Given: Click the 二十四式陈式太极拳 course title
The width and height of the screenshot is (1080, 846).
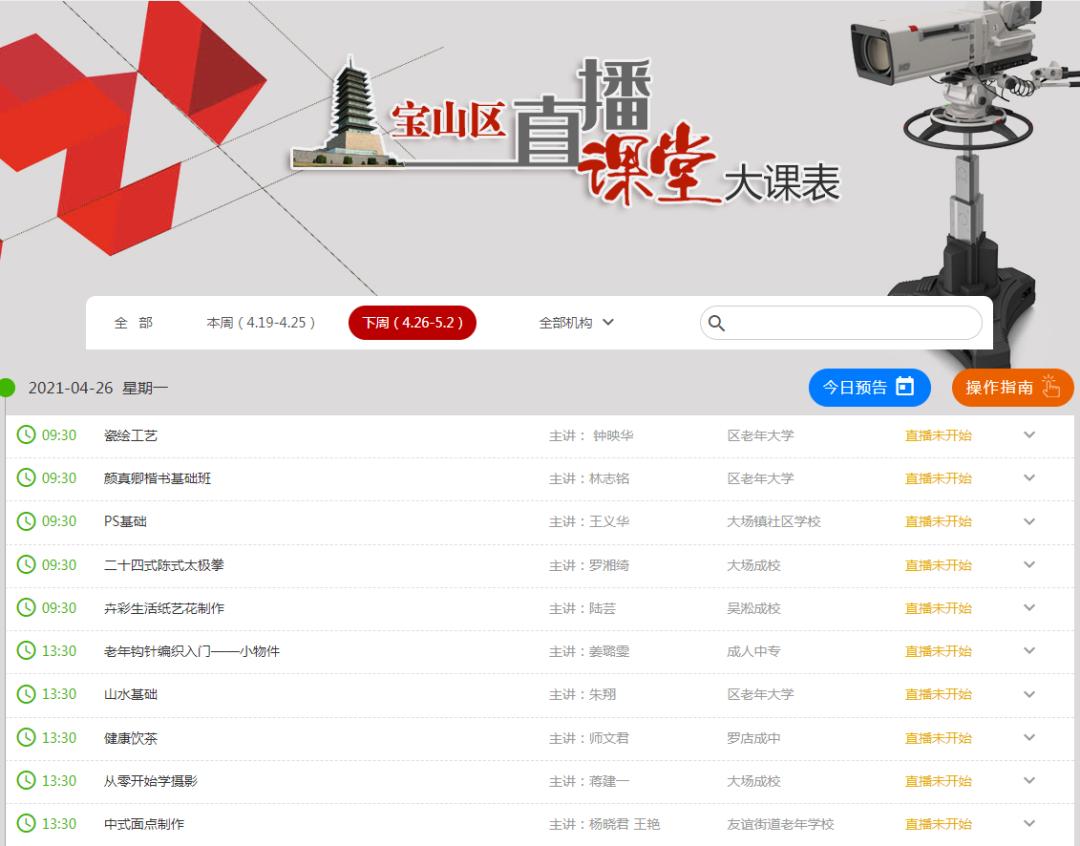Looking at the screenshot, I should [163, 565].
